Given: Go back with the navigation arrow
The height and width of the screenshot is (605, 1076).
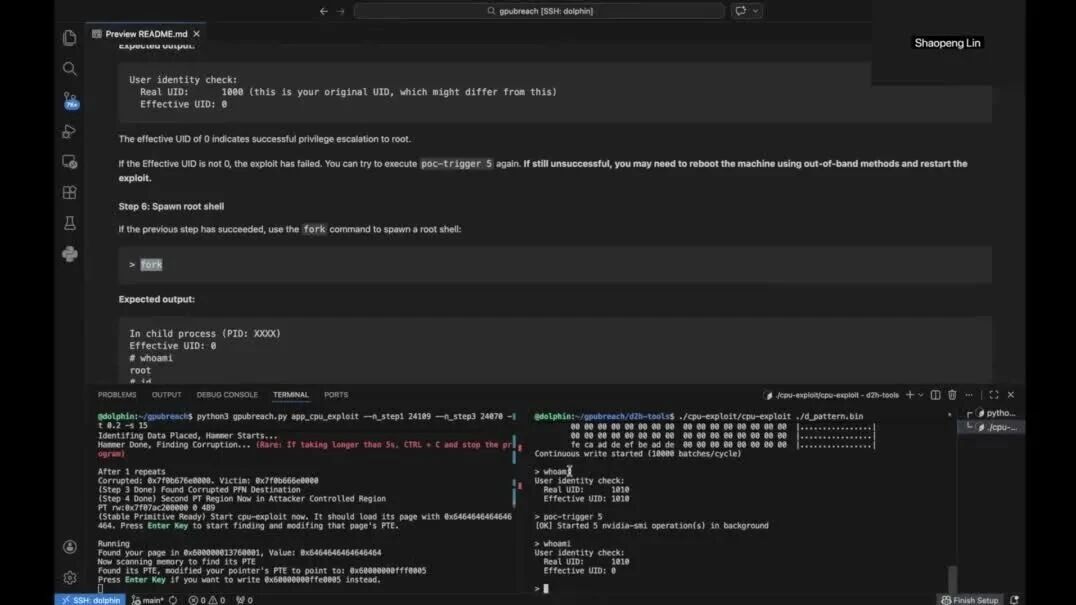Looking at the screenshot, I should pos(323,11).
